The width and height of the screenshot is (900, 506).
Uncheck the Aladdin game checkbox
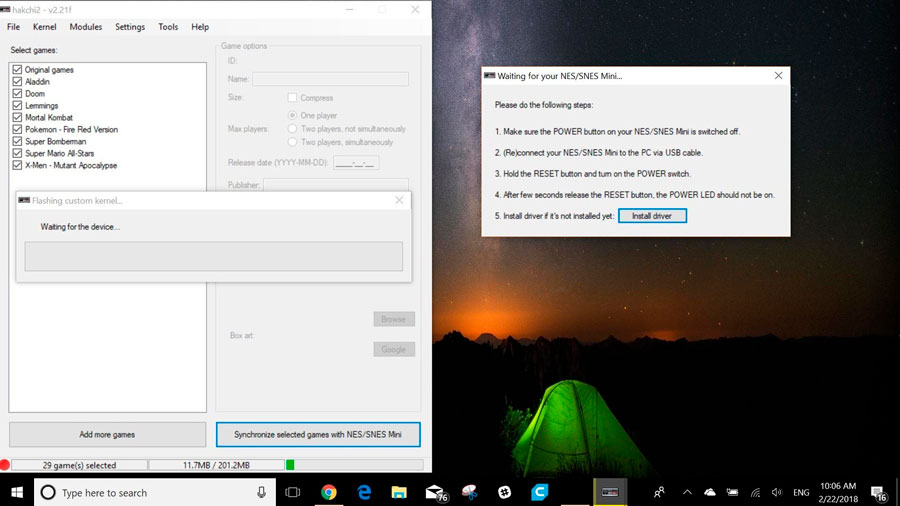[17, 81]
